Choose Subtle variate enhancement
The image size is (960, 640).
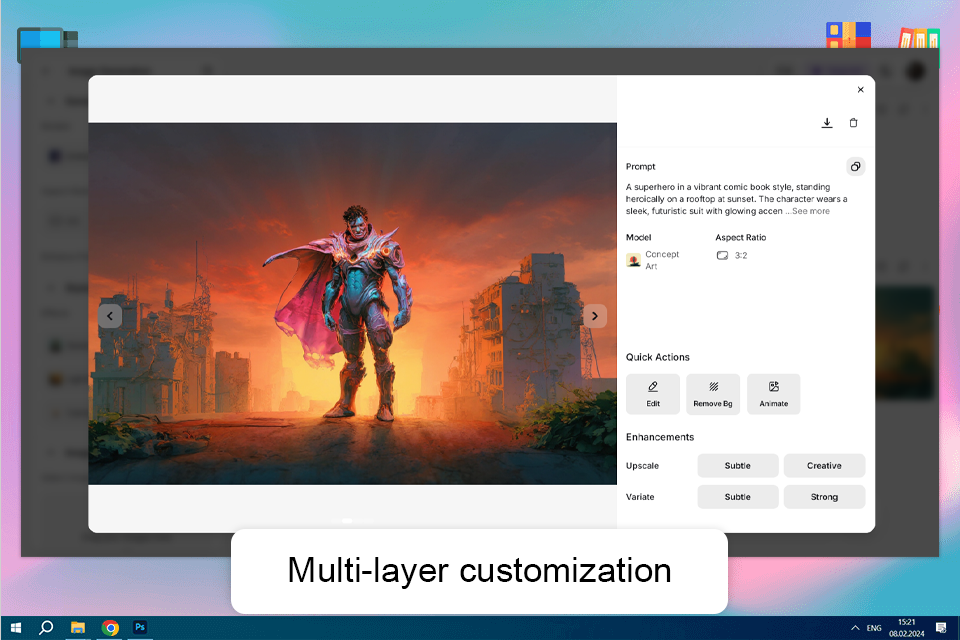pos(738,497)
